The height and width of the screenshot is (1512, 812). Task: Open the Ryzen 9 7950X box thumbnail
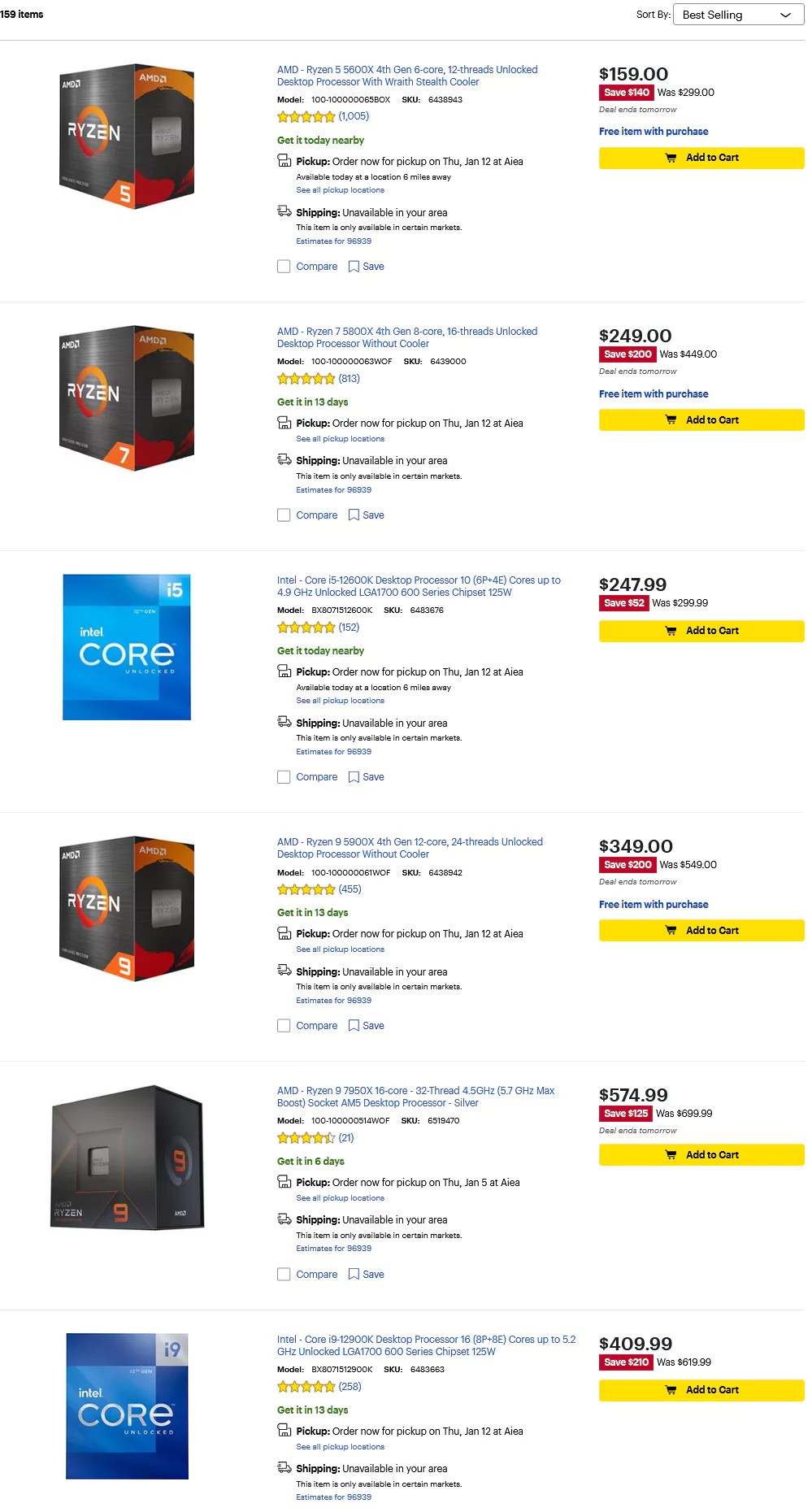coord(127,1156)
